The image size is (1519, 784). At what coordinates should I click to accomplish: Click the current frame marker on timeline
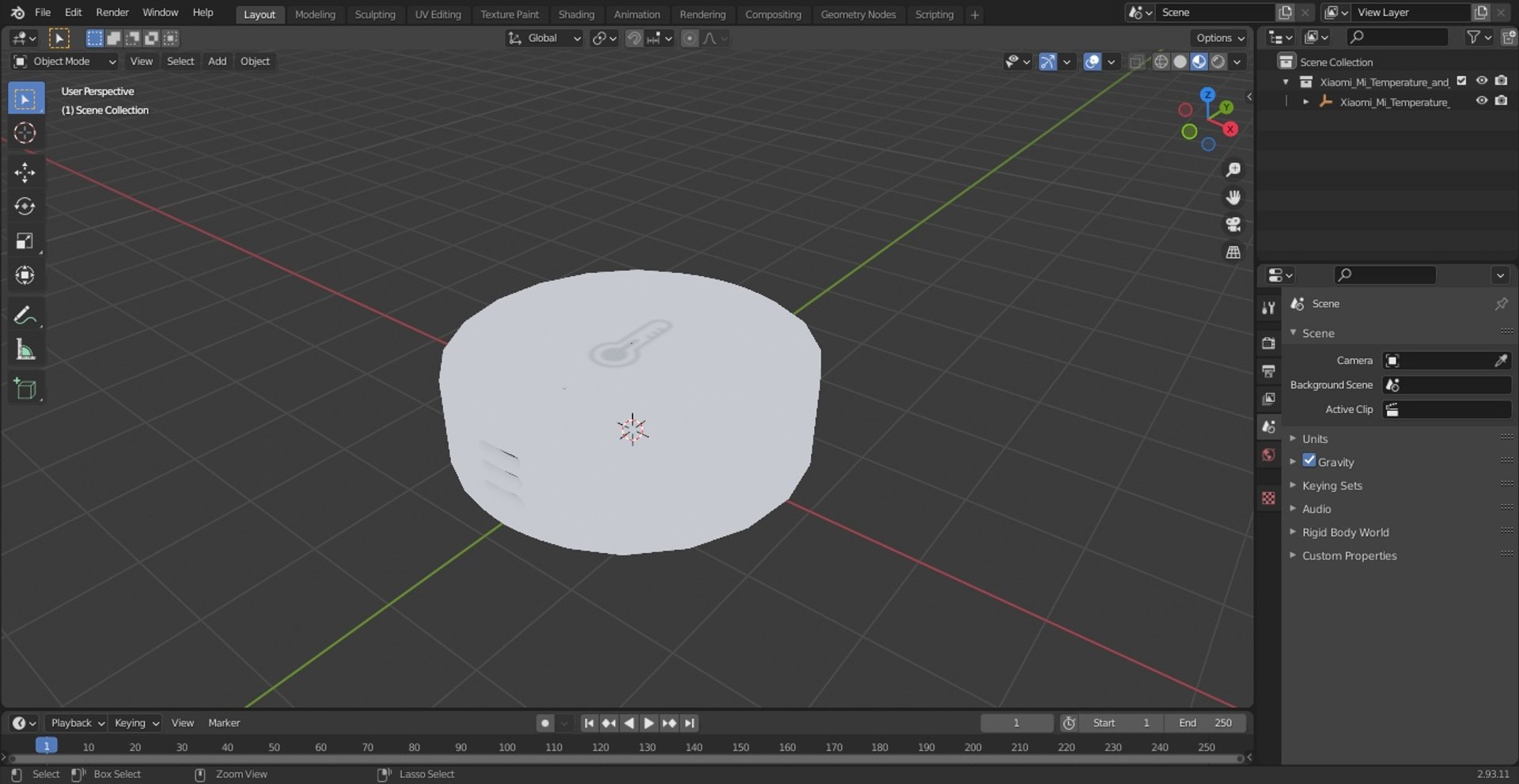[47, 746]
